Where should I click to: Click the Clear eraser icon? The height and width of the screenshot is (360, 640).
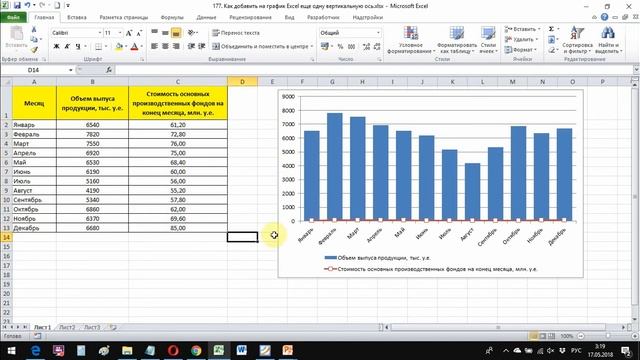click(551, 50)
